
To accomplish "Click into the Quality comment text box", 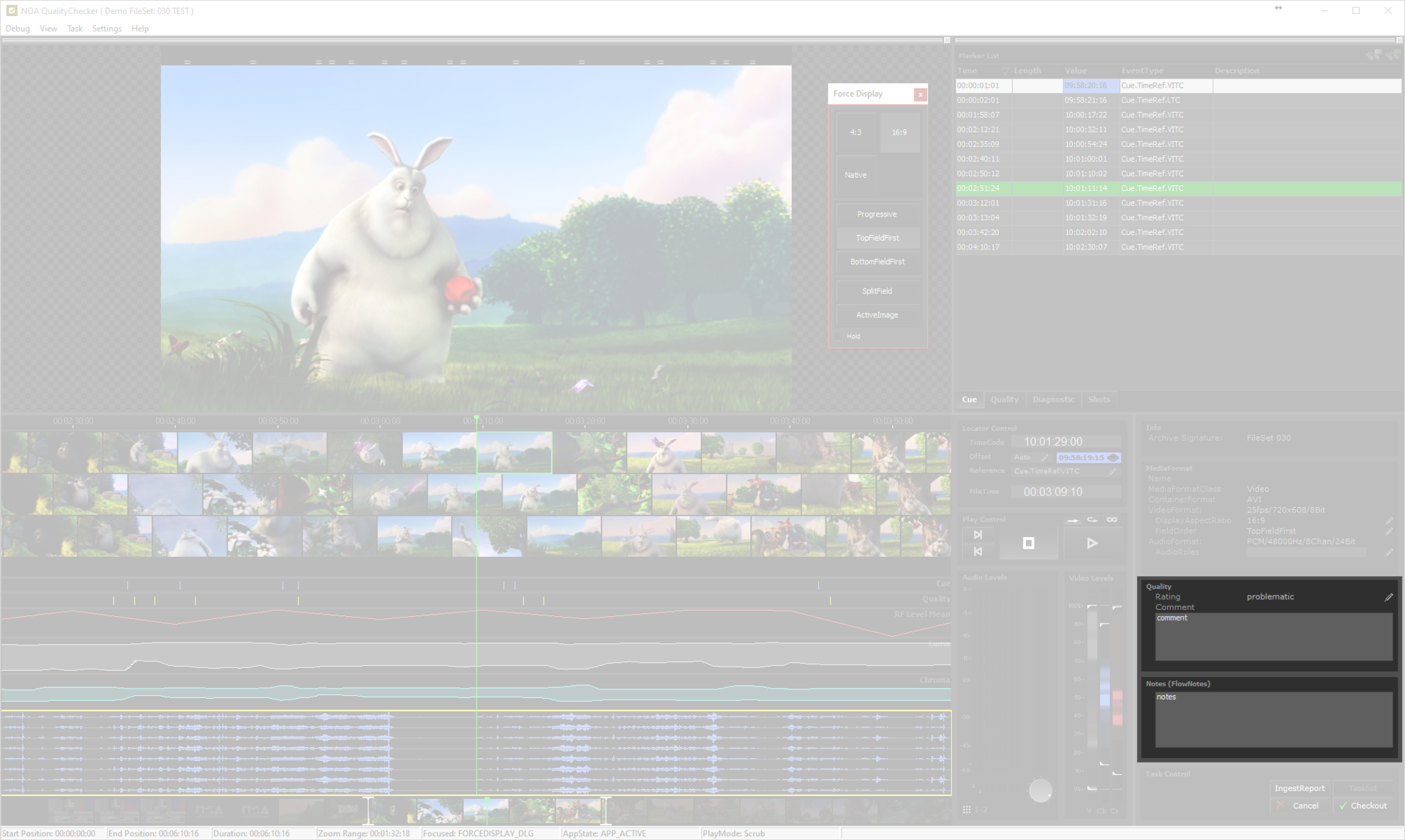I will coord(1273,637).
